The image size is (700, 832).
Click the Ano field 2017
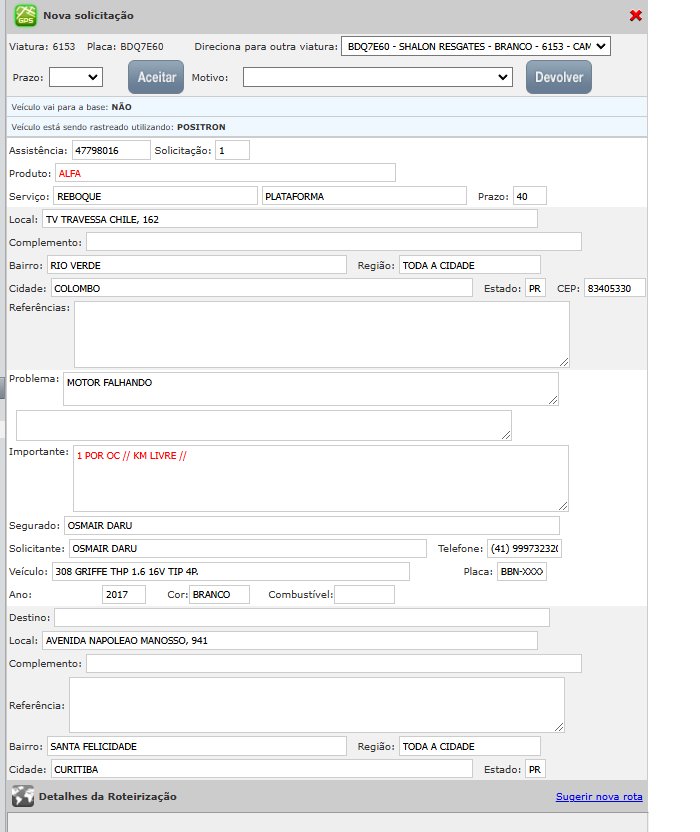[124, 594]
